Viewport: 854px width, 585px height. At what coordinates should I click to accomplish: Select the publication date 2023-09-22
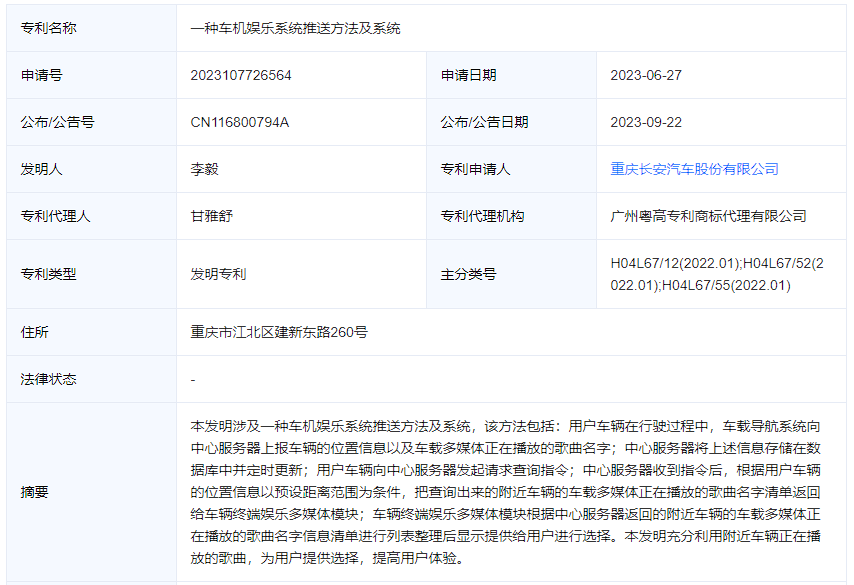pos(646,122)
